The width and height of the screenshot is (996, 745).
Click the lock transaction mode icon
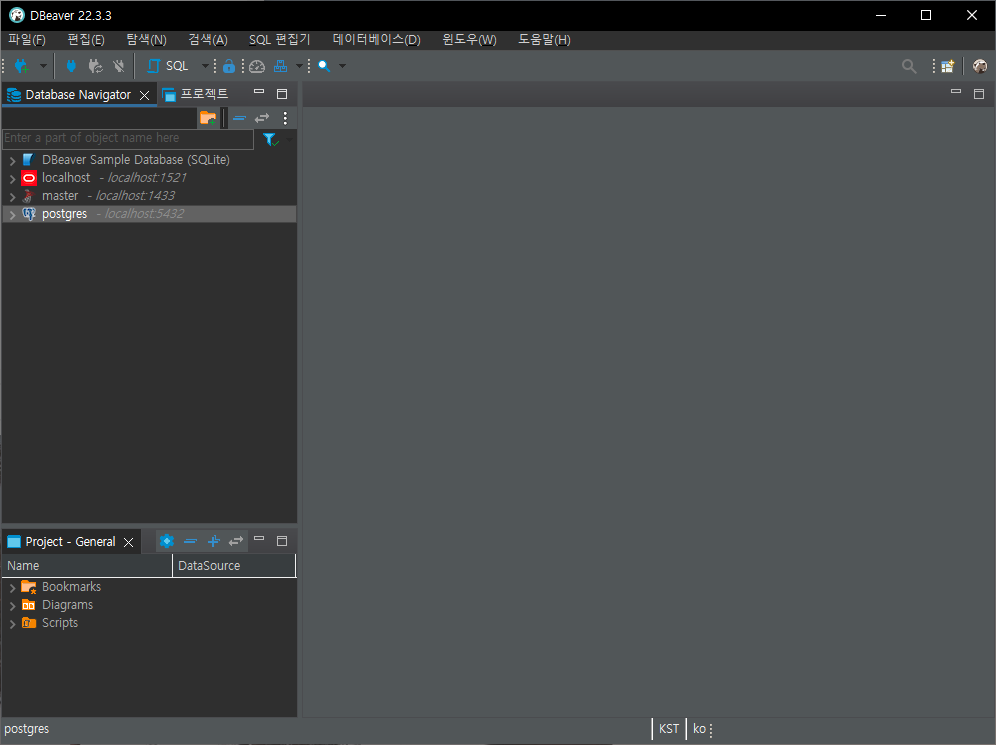pyautogui.click(x=229, y=66)
